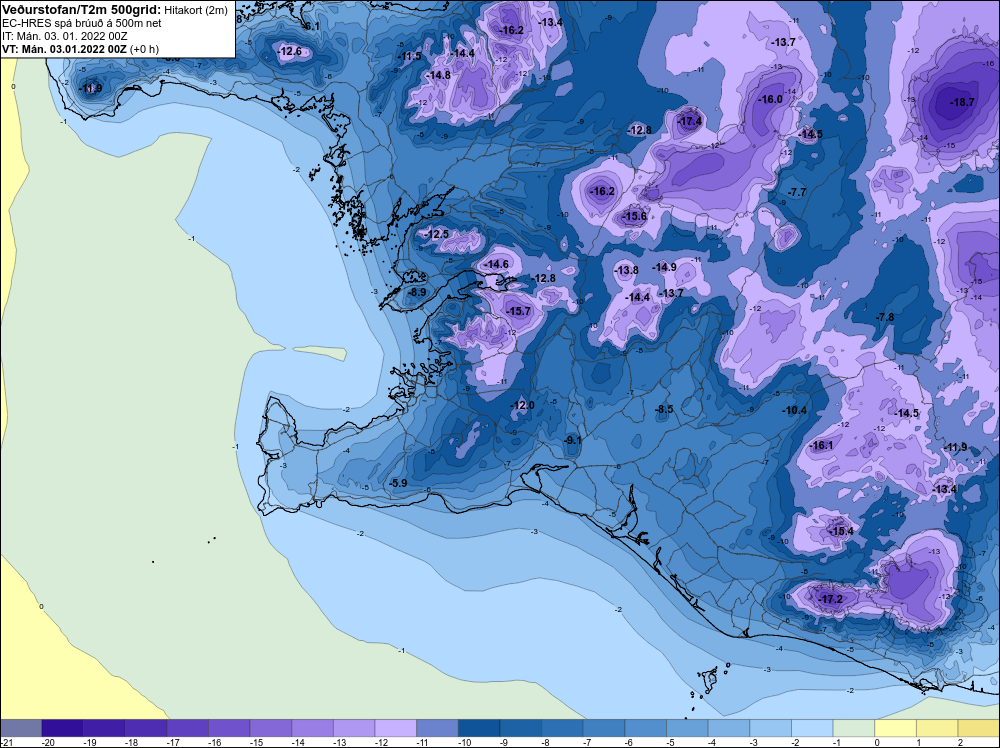Click the 'VT: Mán. 03.01.2022 00Z (+0 h)' line
The height and width of the screenshot is (748, 1000).
pyautogui.click(x=80, y=49)
